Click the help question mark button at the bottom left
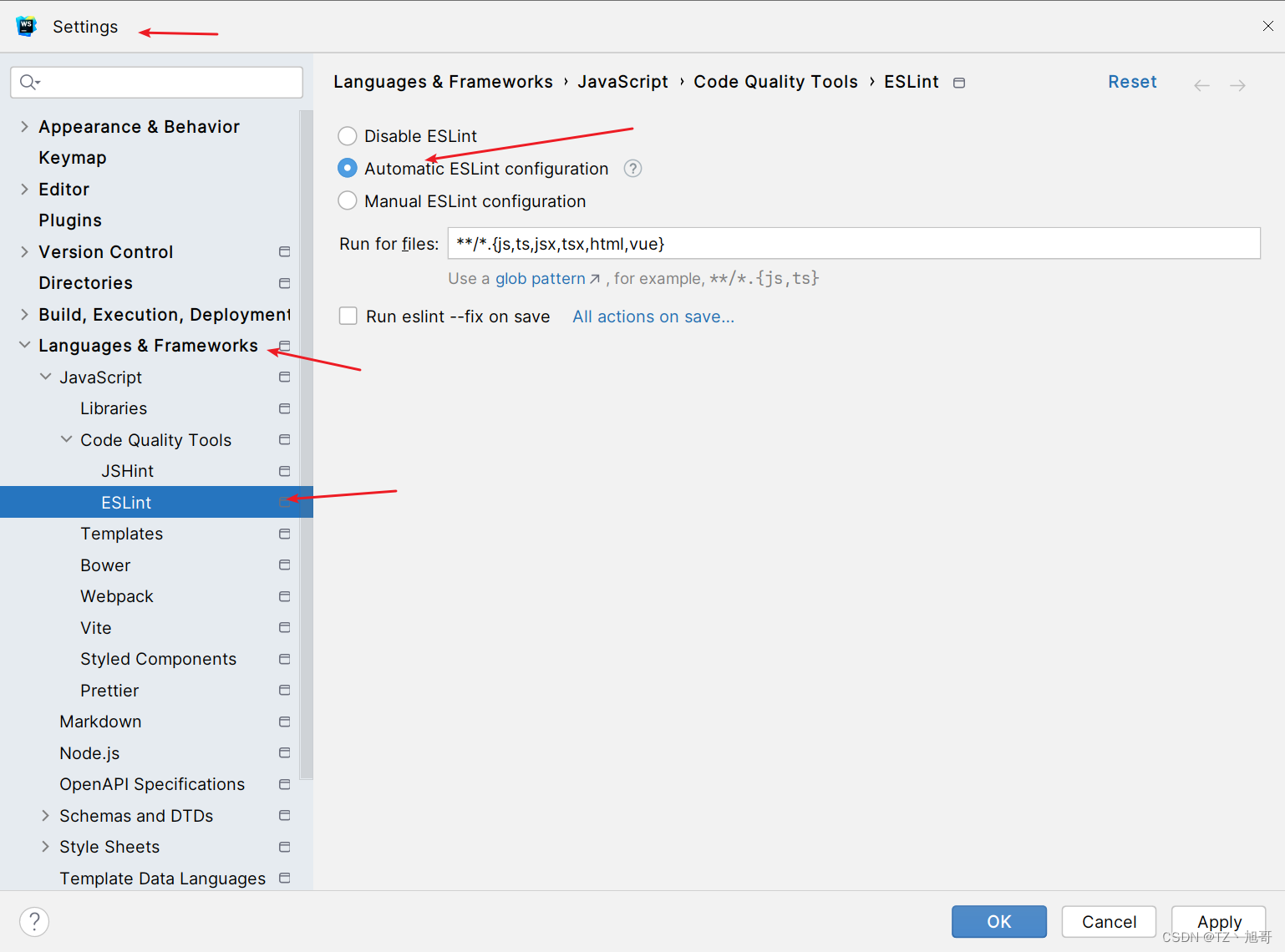 (x=34, y=922)
